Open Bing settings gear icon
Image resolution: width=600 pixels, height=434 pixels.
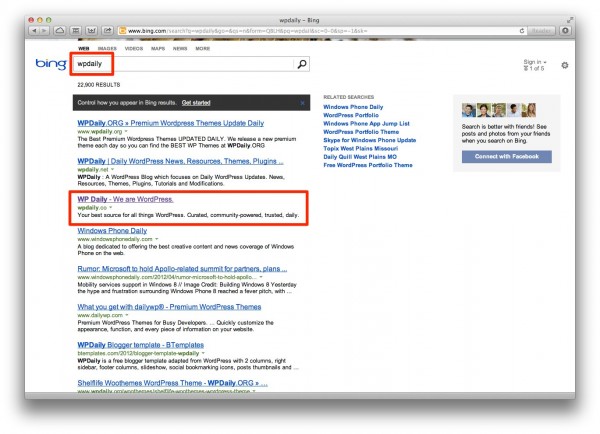(x=564, y=65)
